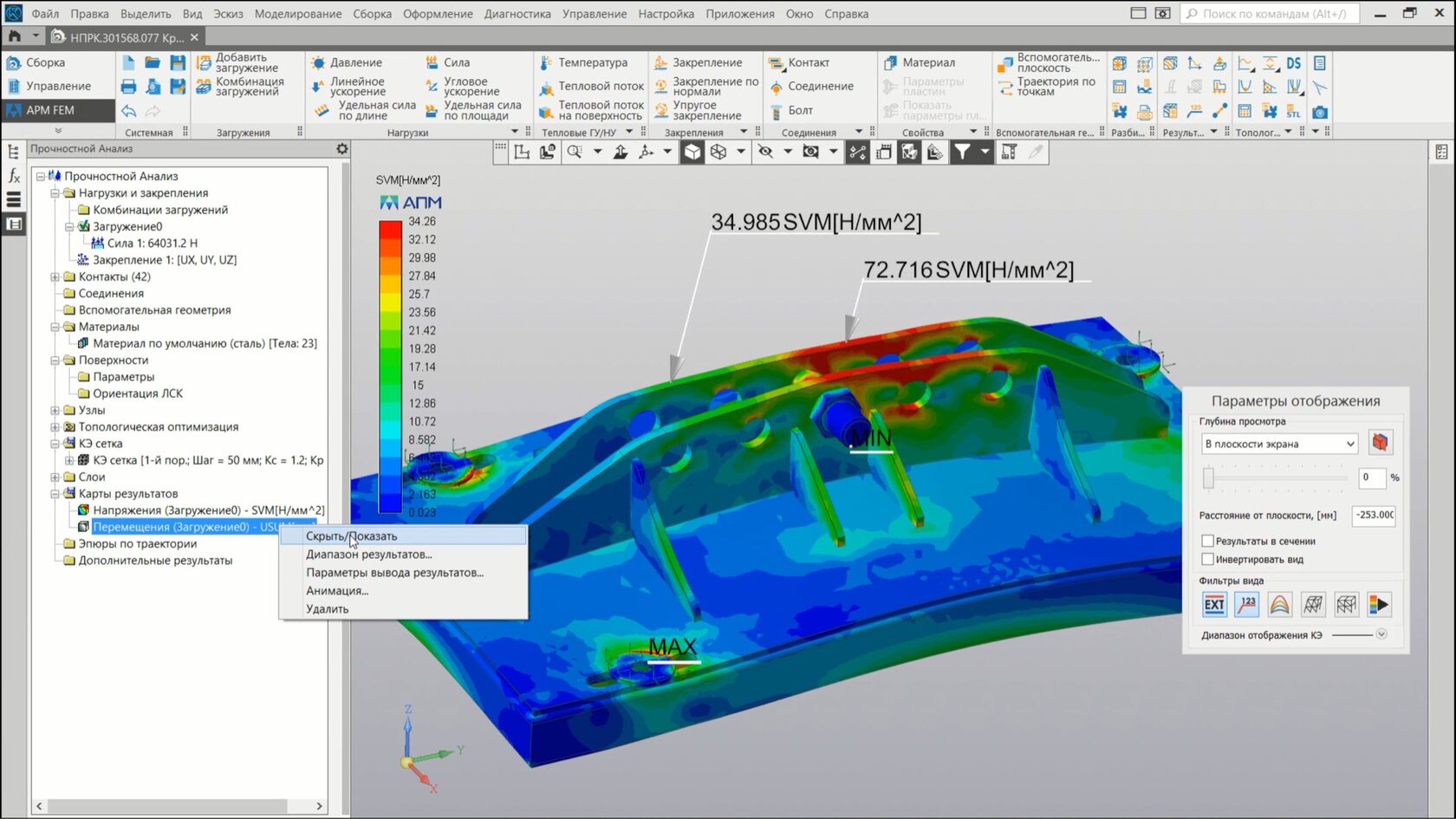This screenshot has height=819, width=1456.
Task: Switch to the АРМ FEM tab
Action: (58, 110)
